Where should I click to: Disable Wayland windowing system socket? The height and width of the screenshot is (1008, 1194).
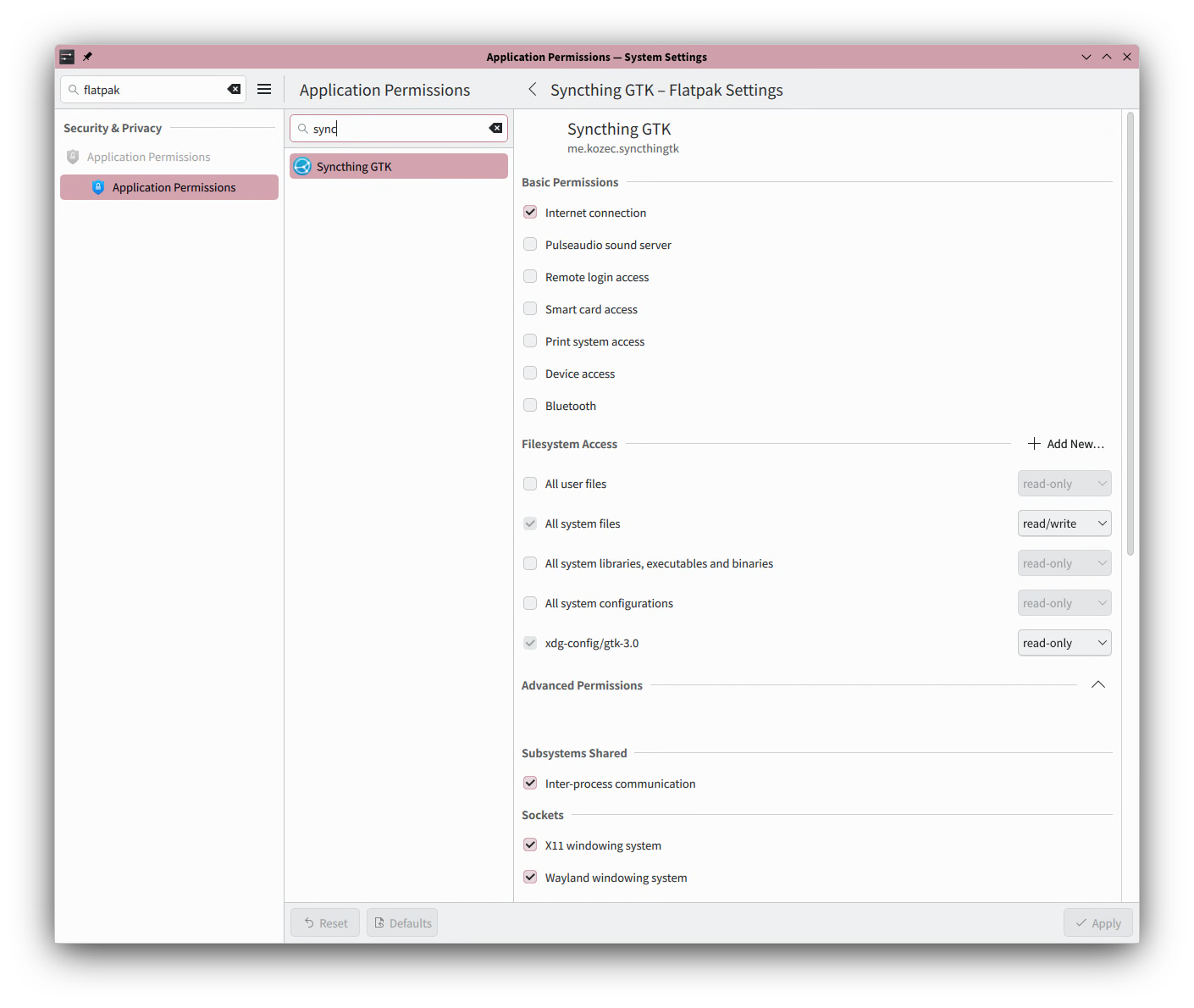pos(530,877)
